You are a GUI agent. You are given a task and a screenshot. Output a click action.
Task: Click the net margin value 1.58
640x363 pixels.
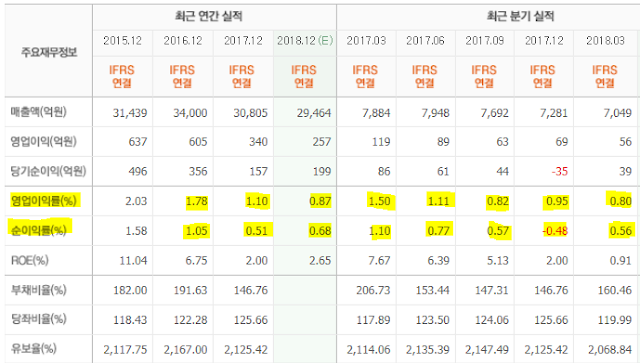(136, 231)
